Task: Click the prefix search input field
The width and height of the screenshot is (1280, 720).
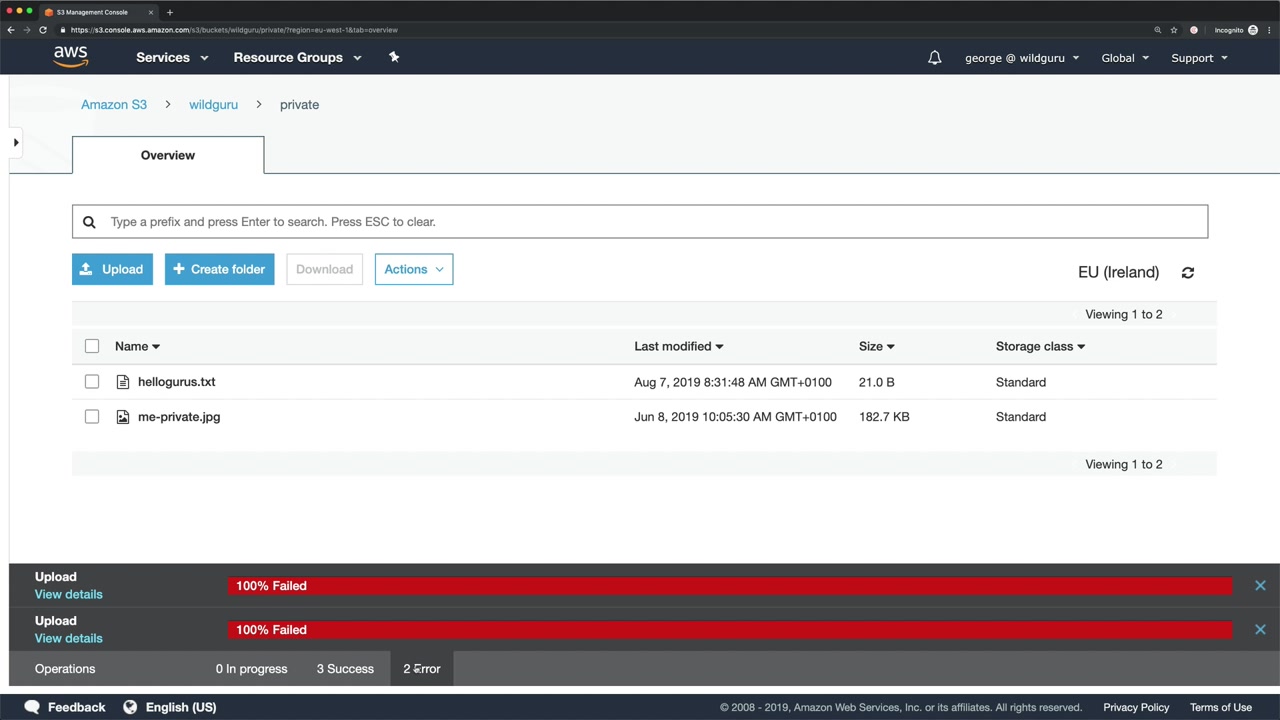Action: point(640,222)
